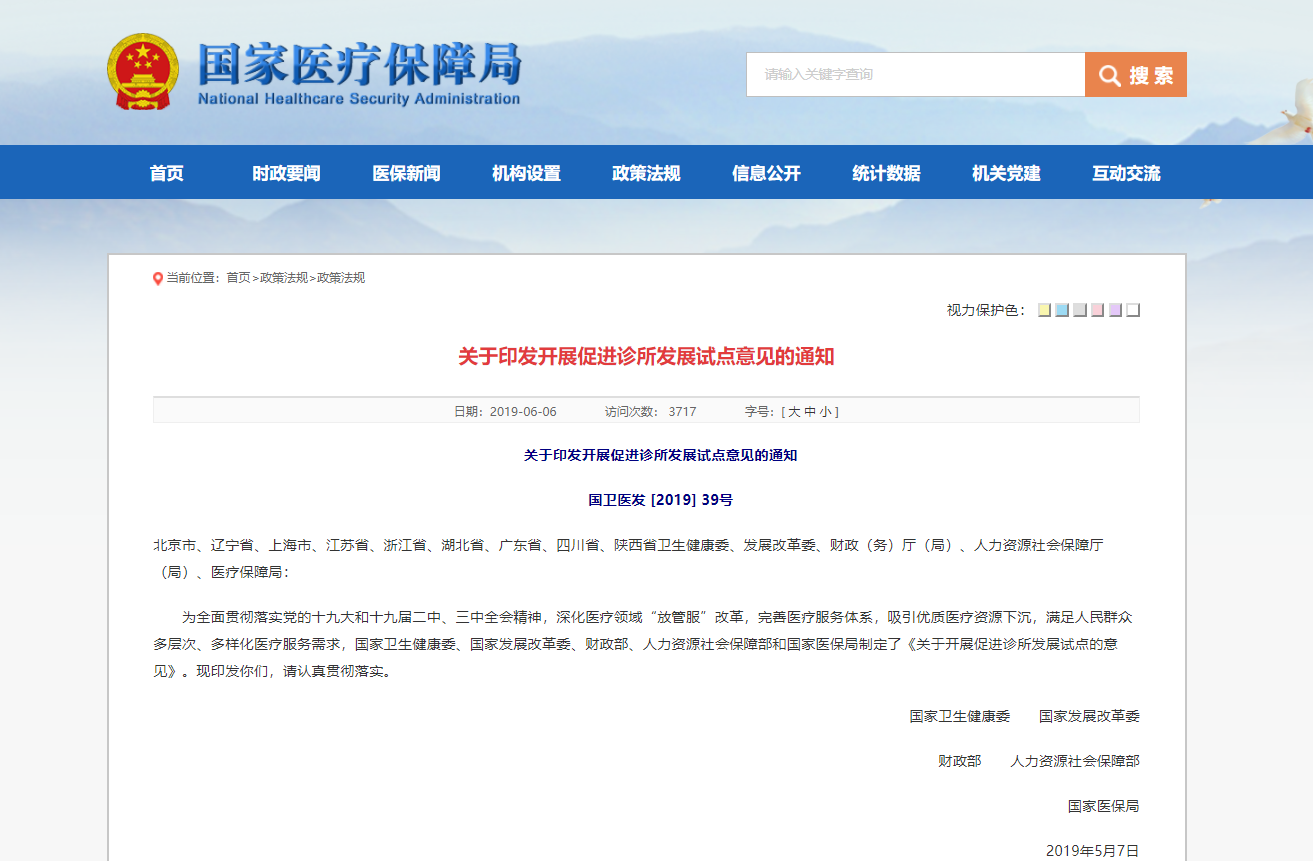Select the gray eye-protection color swatch
The image size is (1313, 861).
[1080, 310]
